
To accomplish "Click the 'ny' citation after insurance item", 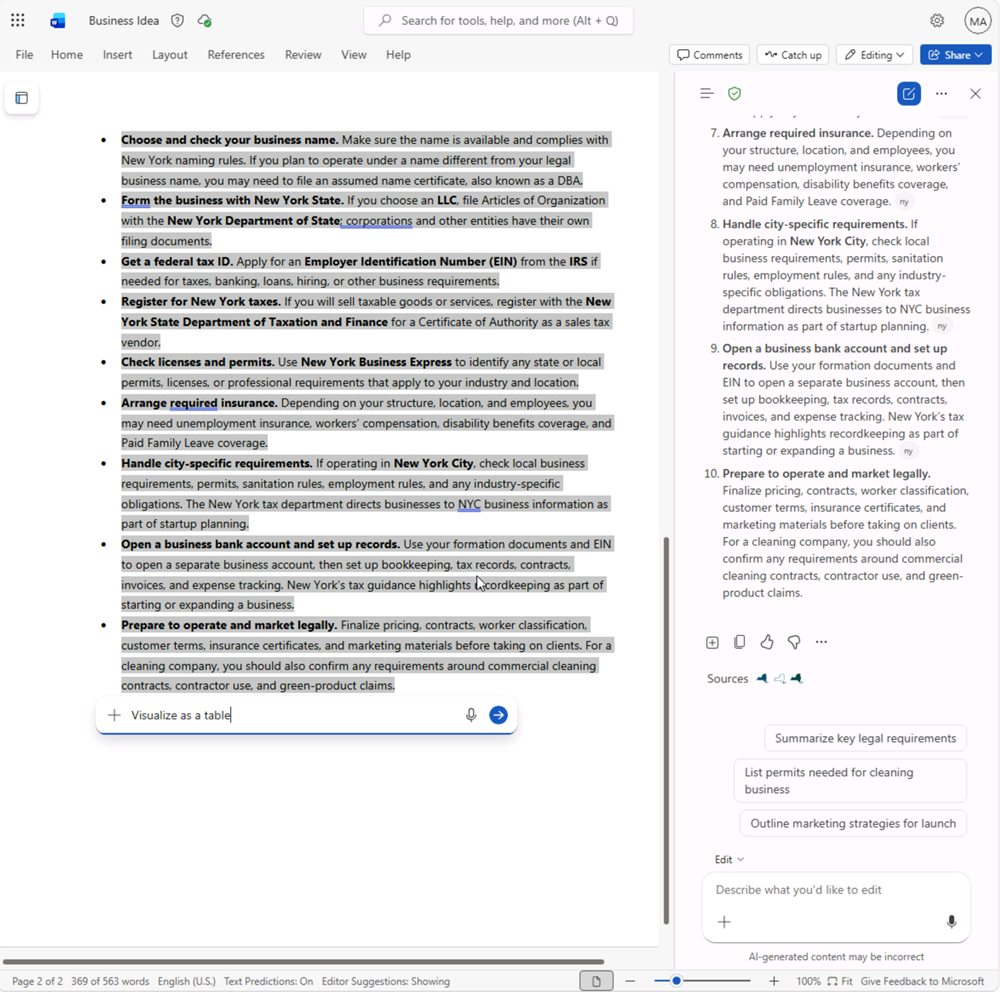I will (904, 202).
